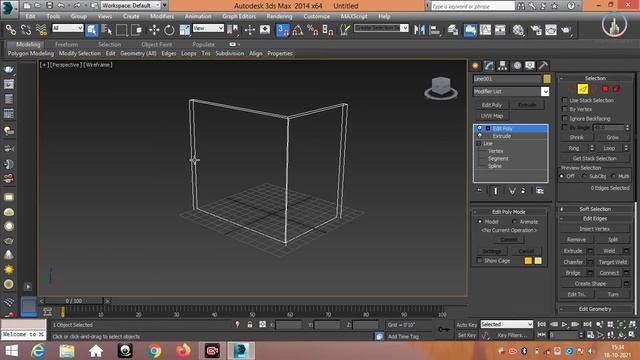Enable Ignore Backfacing checkbox

565,118
